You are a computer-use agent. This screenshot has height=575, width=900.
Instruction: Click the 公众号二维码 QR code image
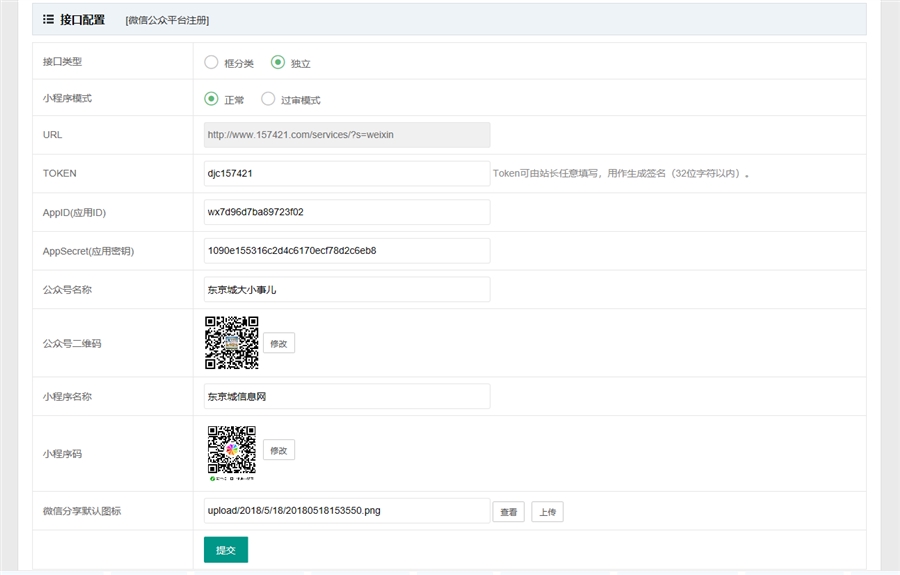(232, 342)
